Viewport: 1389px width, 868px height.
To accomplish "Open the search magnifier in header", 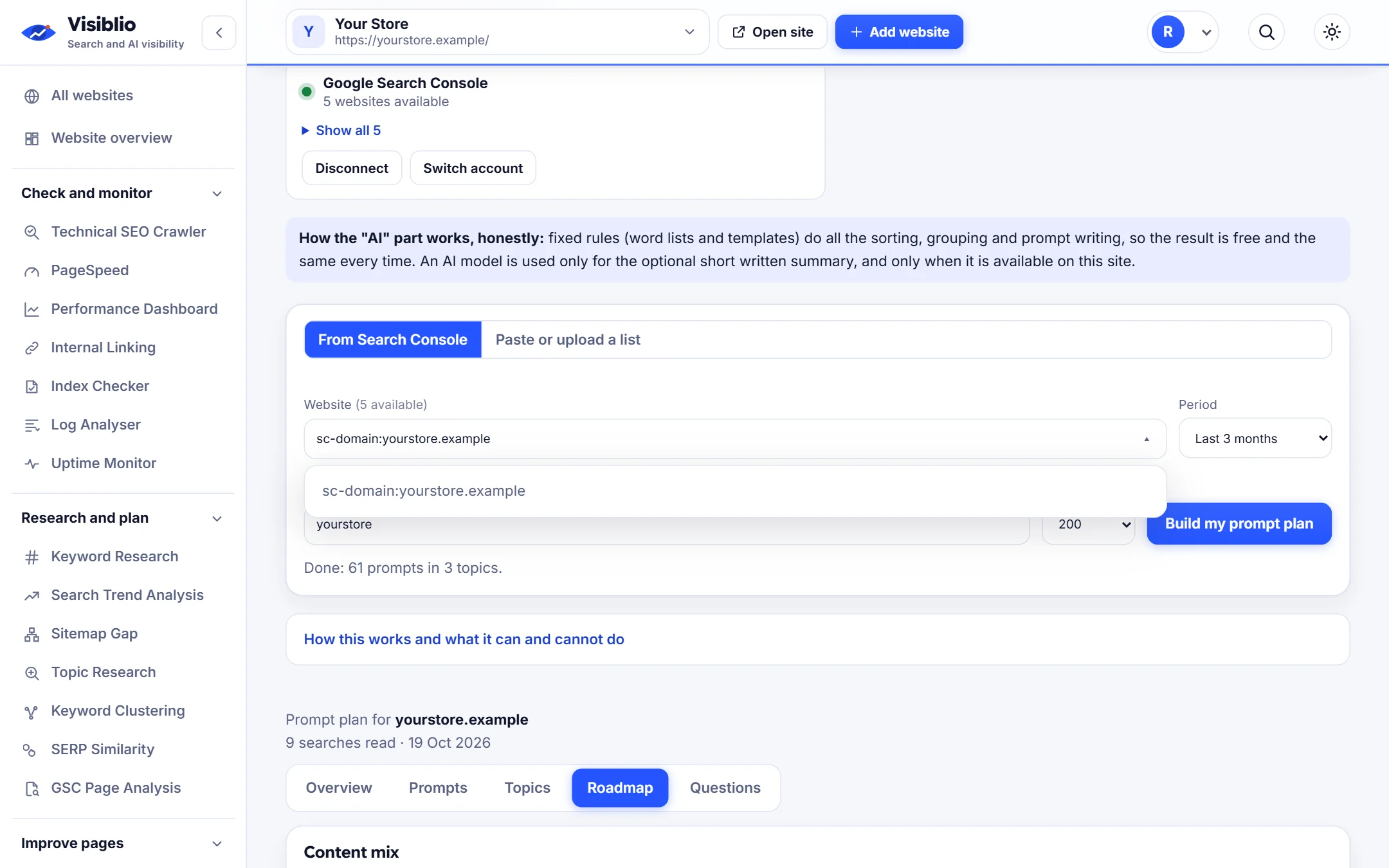I will 1266,32.
